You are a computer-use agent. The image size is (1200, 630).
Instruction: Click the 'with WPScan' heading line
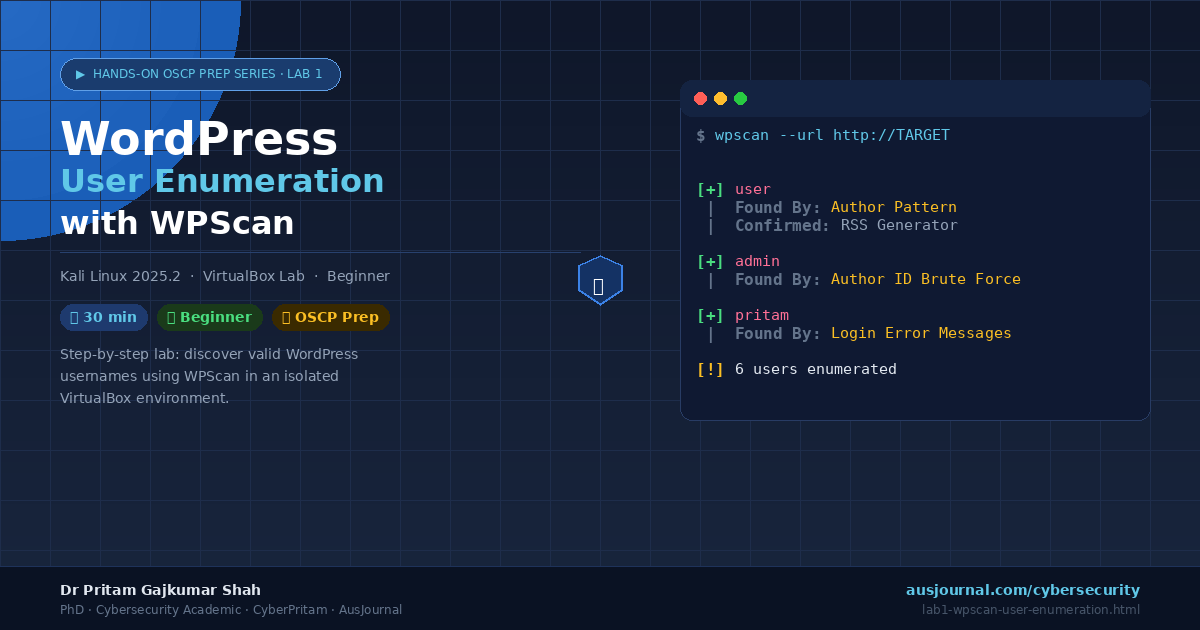[177, 223]
